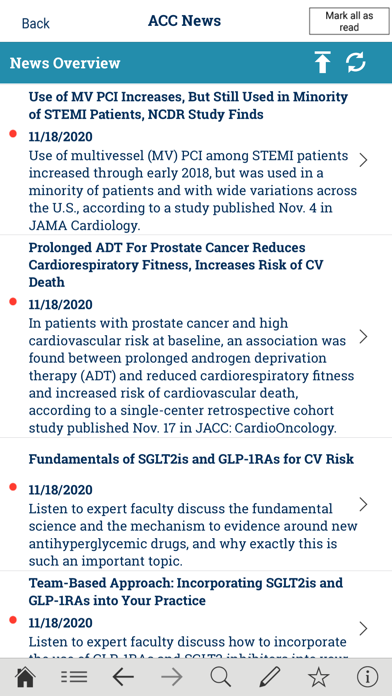This screenshot has height=696, width=392.
Task: Refresh the news feed
Action: (356, 62)
